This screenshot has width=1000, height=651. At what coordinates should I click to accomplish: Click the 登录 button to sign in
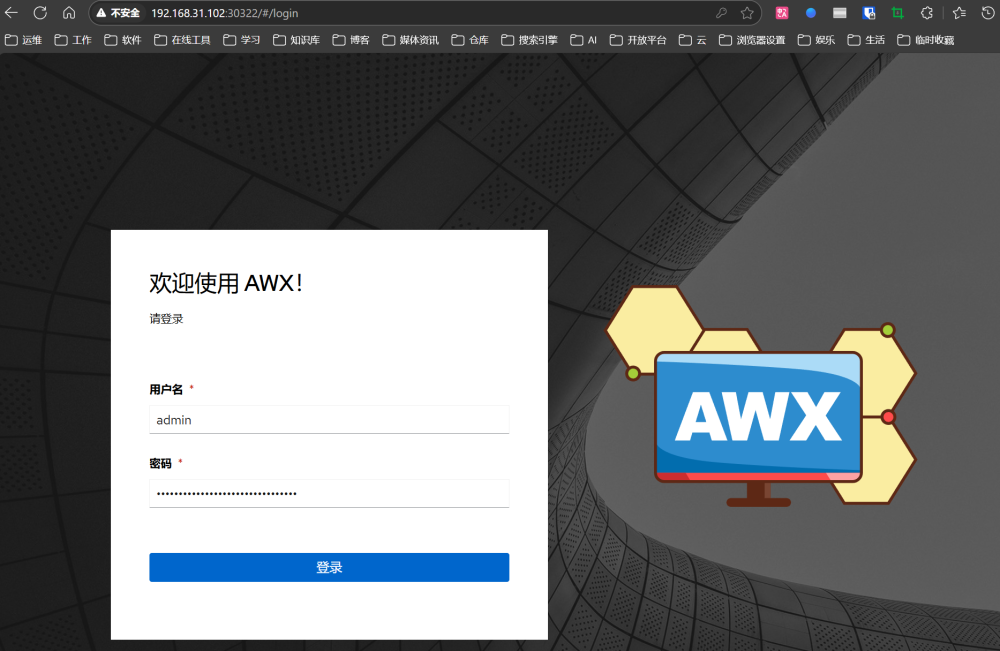coord(329,567)
